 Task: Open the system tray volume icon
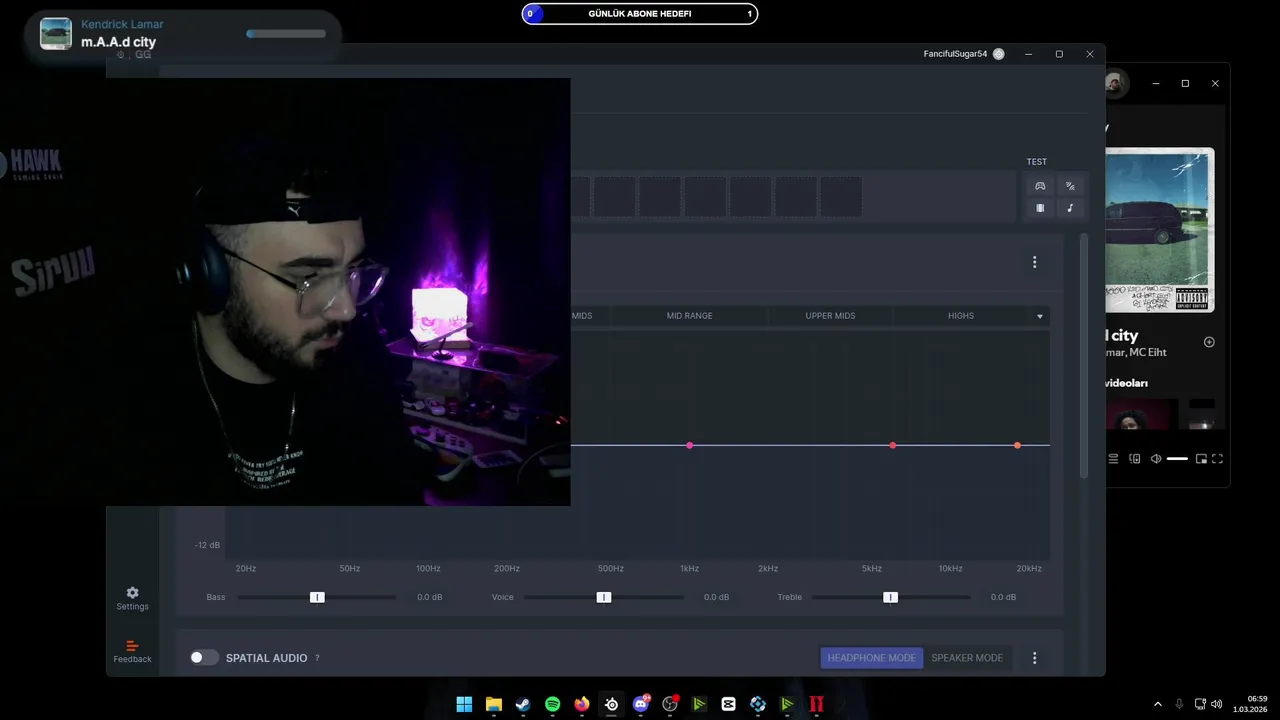[1217, 704]
